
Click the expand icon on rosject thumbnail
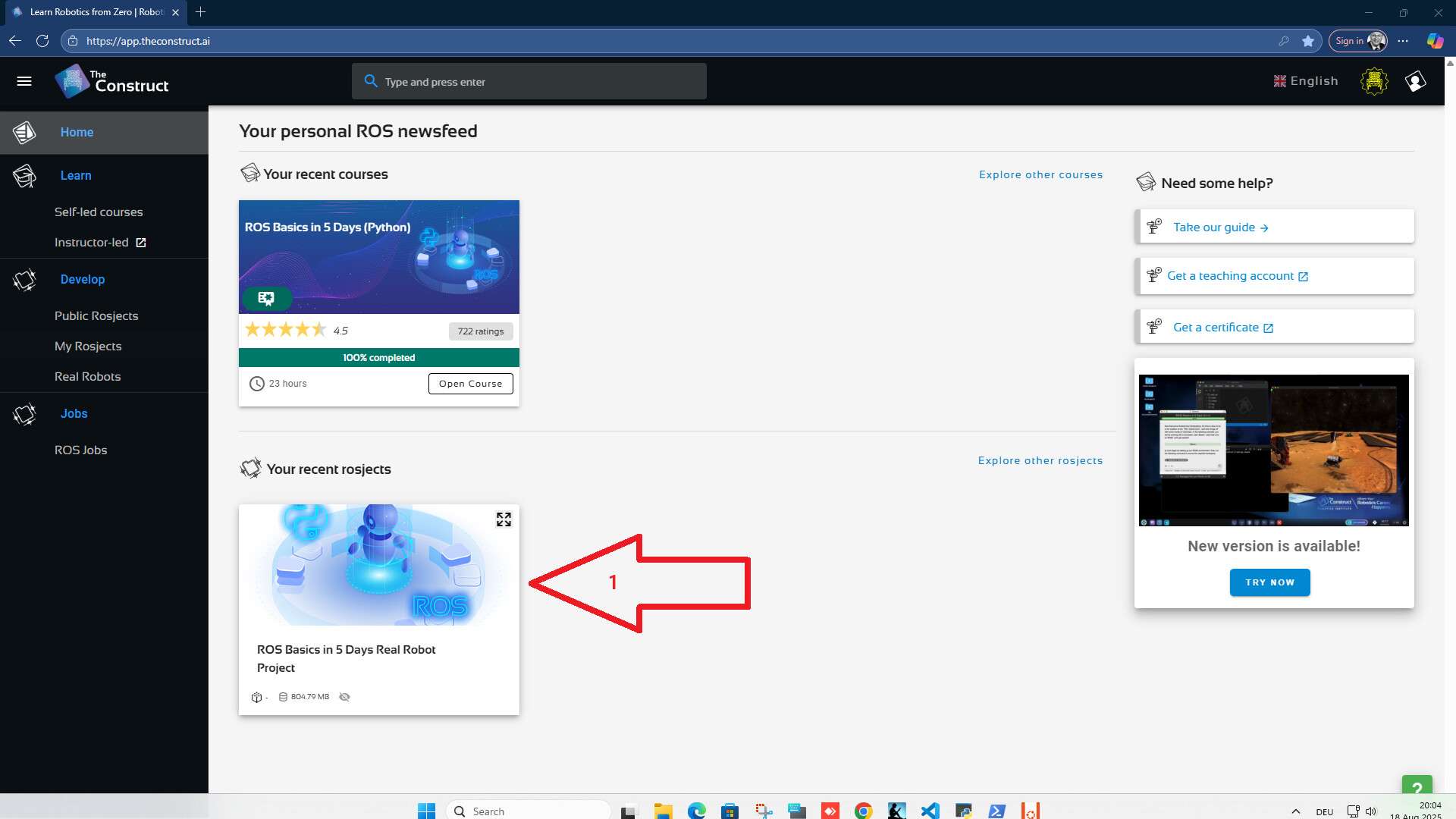(504, 519)
